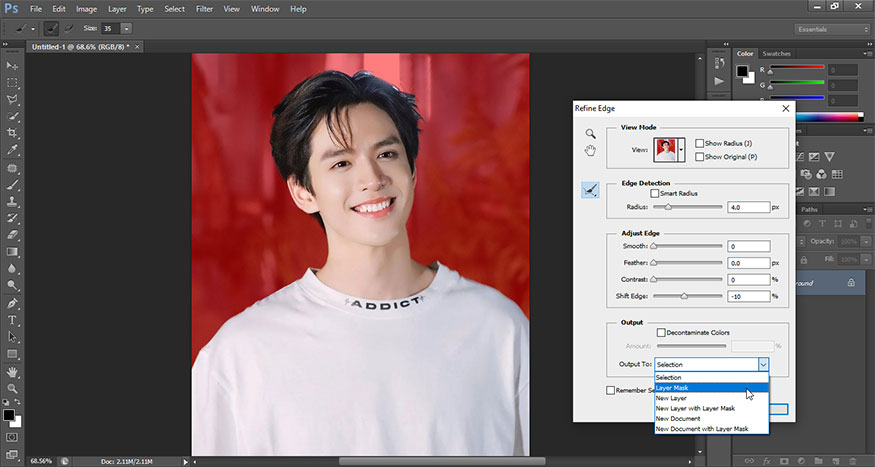This screenshot has height=467, width=875.
Task: Select the Eyedropper tool
Action: pos(12,149)
